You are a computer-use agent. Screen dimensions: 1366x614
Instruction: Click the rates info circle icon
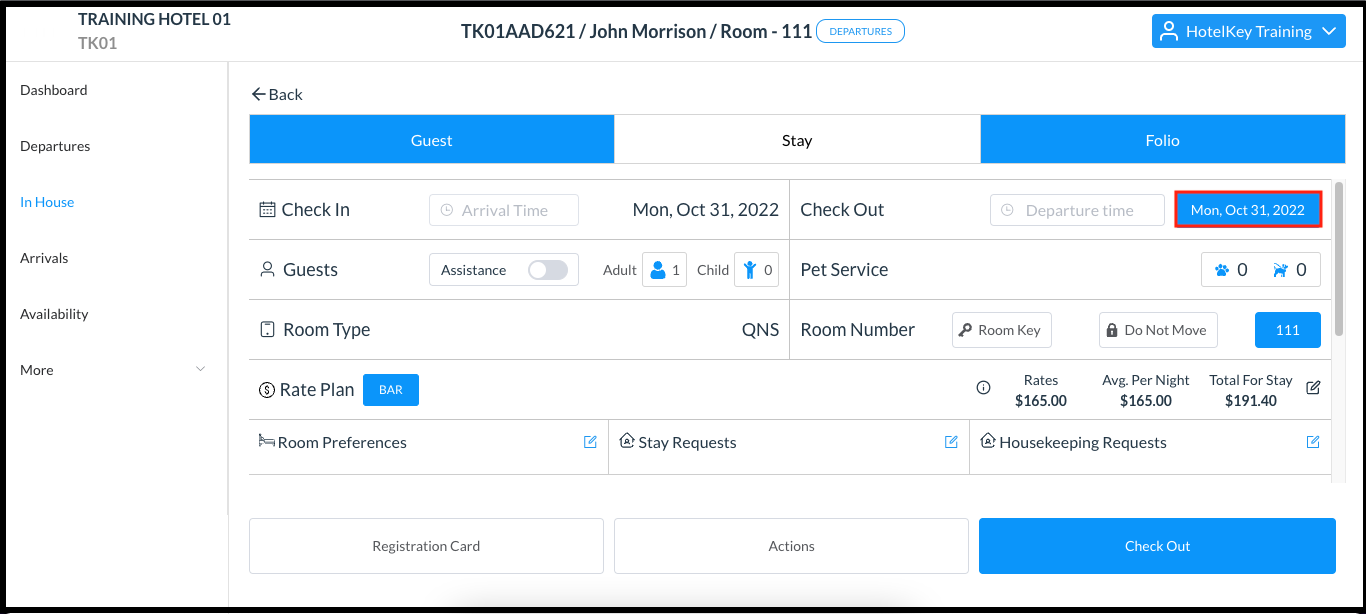pyautogui.click(x=984, y=388)
